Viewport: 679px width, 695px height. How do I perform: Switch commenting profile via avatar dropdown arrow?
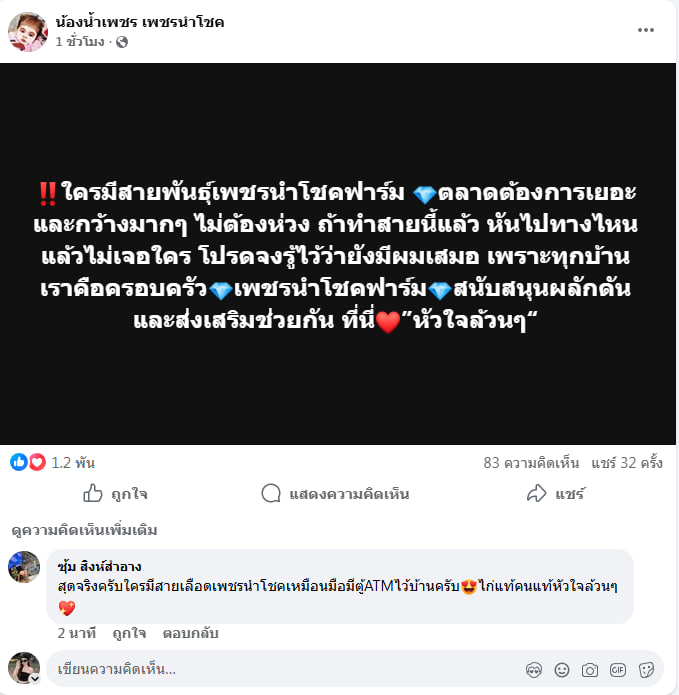35,679
